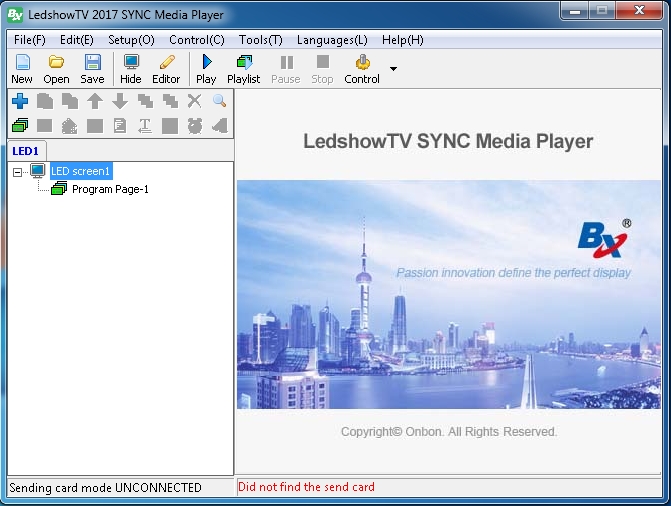Open the Edit(E) menu

tap(77, 40)
